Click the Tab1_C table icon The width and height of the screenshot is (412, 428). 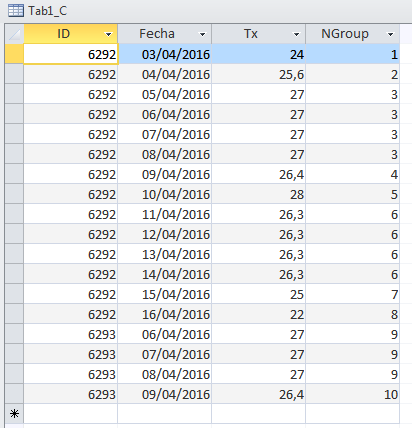[x=16, y=11]
